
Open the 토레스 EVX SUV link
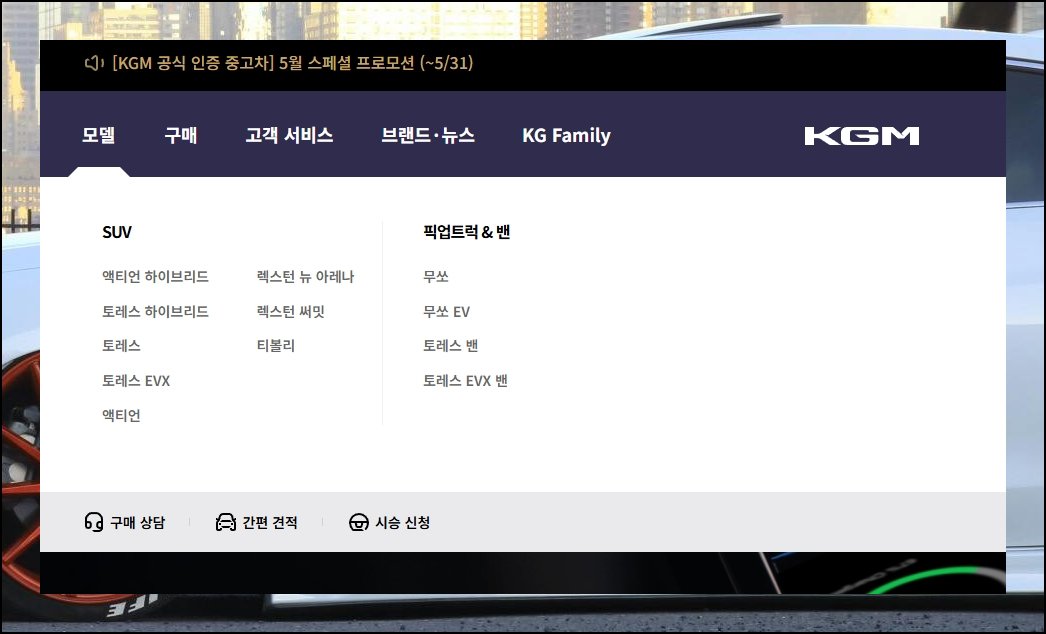click(136, 380)
